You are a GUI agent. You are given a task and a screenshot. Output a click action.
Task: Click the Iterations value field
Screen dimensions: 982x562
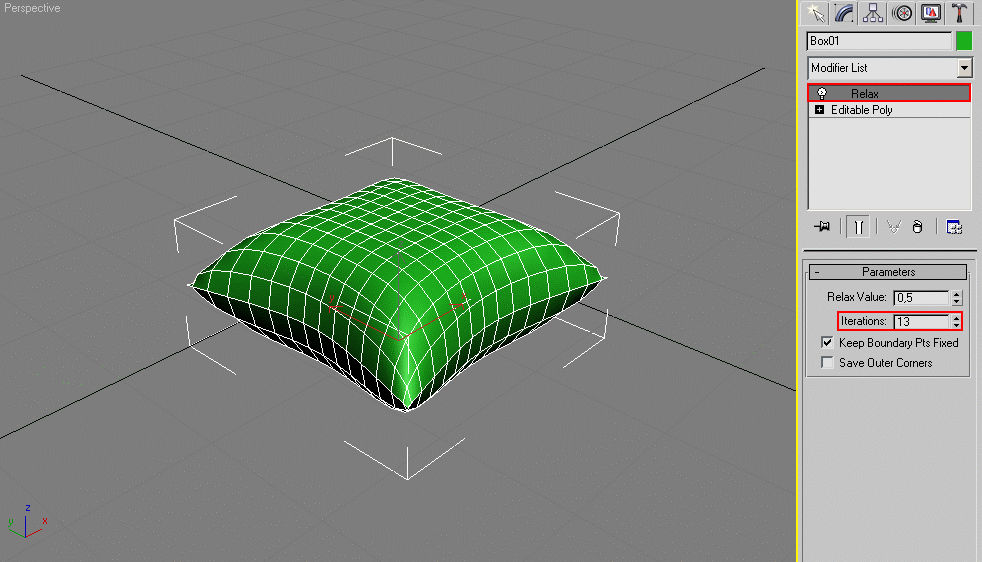(x=921, y=321)
